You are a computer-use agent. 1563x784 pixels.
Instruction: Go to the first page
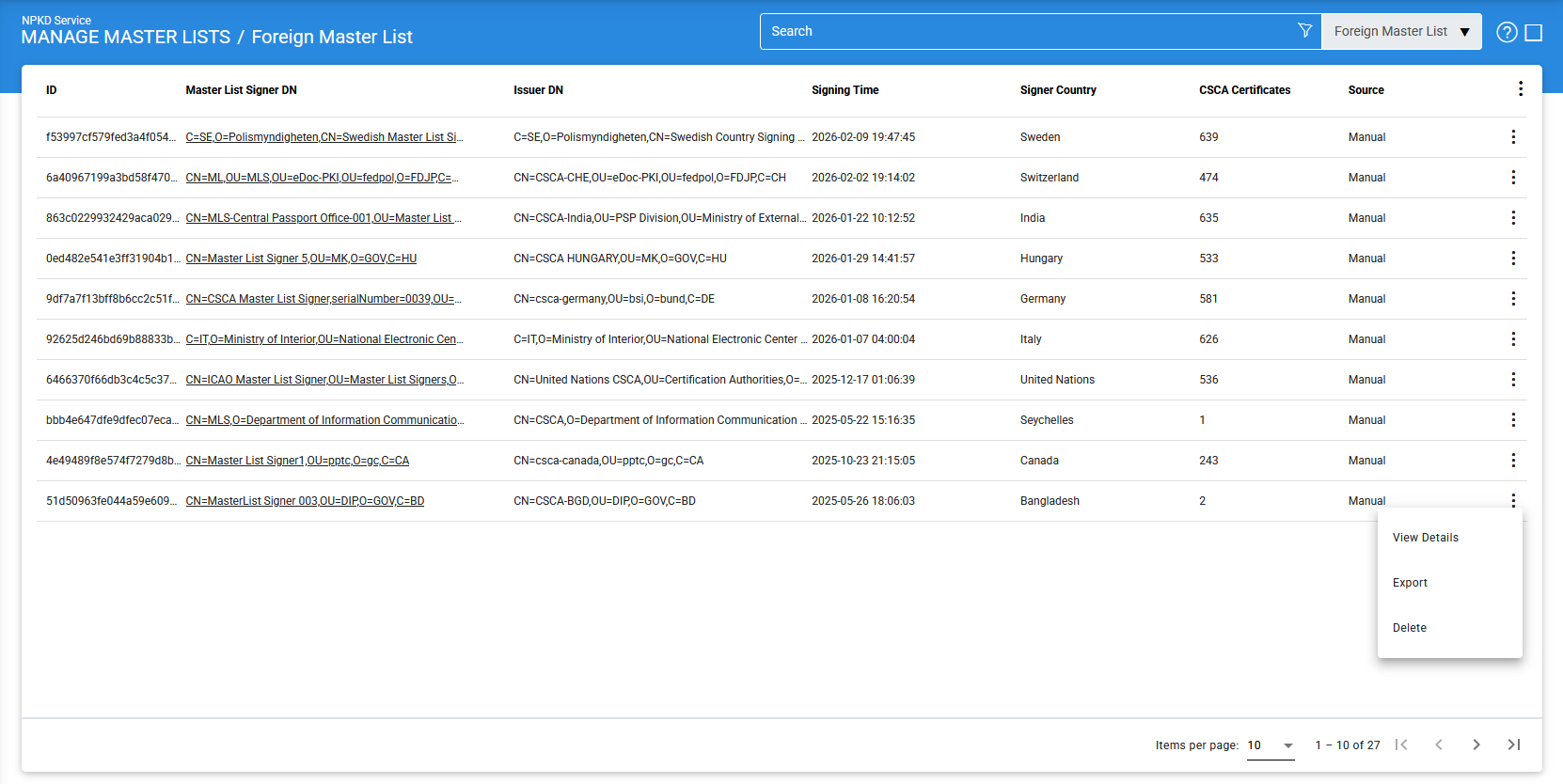coord(1401,745)
